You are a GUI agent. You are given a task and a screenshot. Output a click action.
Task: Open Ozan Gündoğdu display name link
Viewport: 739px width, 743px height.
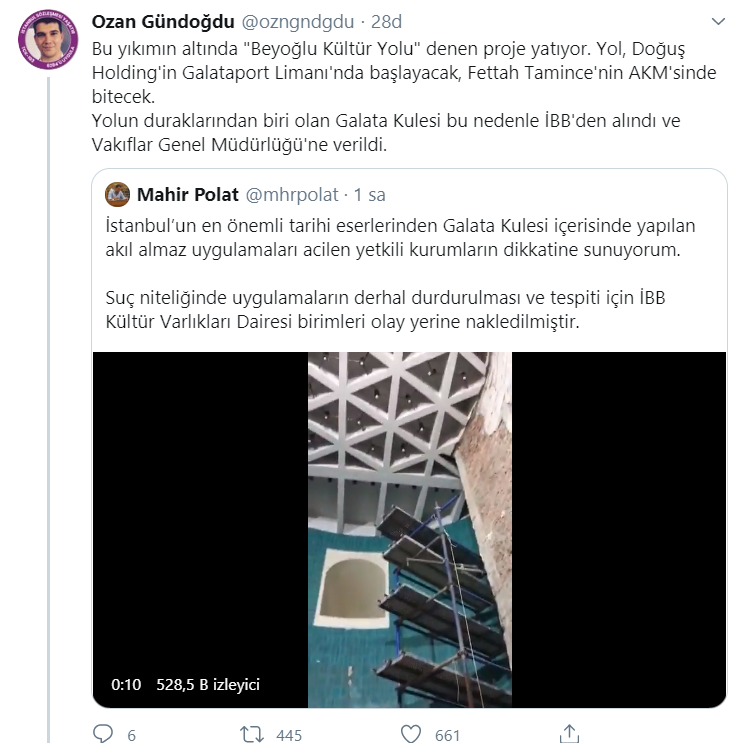(x=163, y=22)
